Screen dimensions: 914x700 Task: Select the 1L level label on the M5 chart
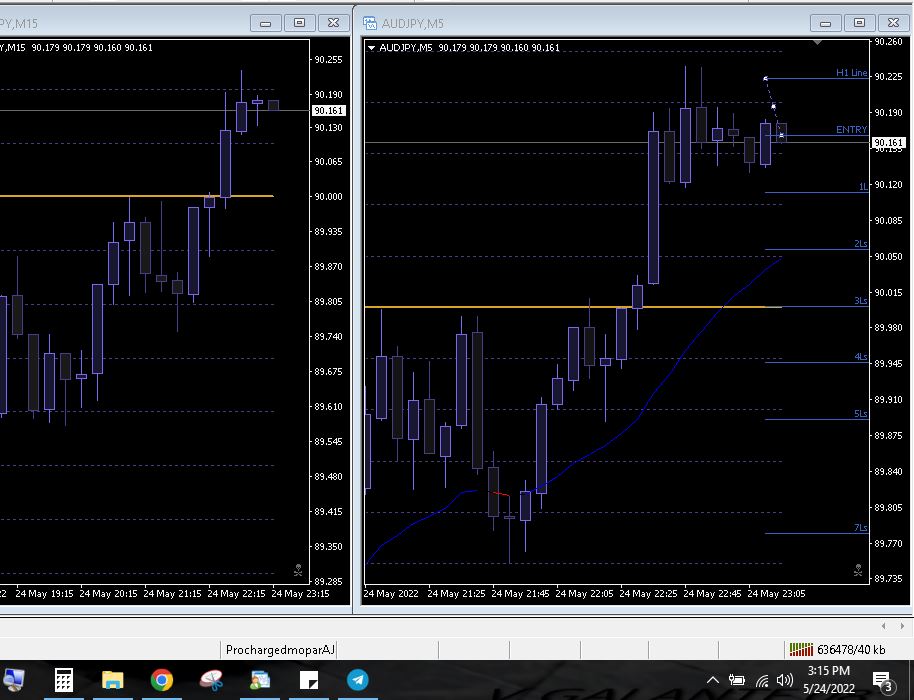[863, 187]
